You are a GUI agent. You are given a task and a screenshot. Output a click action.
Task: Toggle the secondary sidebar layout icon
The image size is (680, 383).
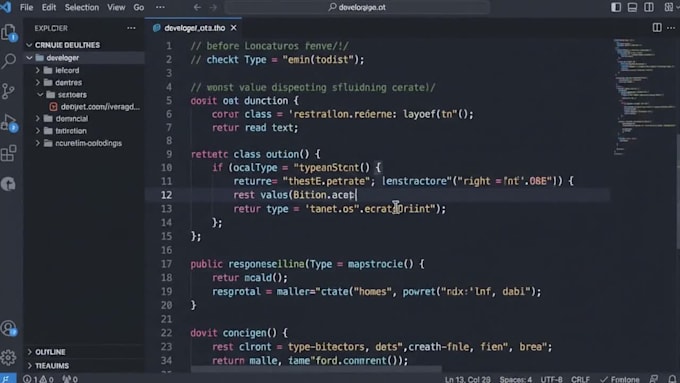coord(649,7)
